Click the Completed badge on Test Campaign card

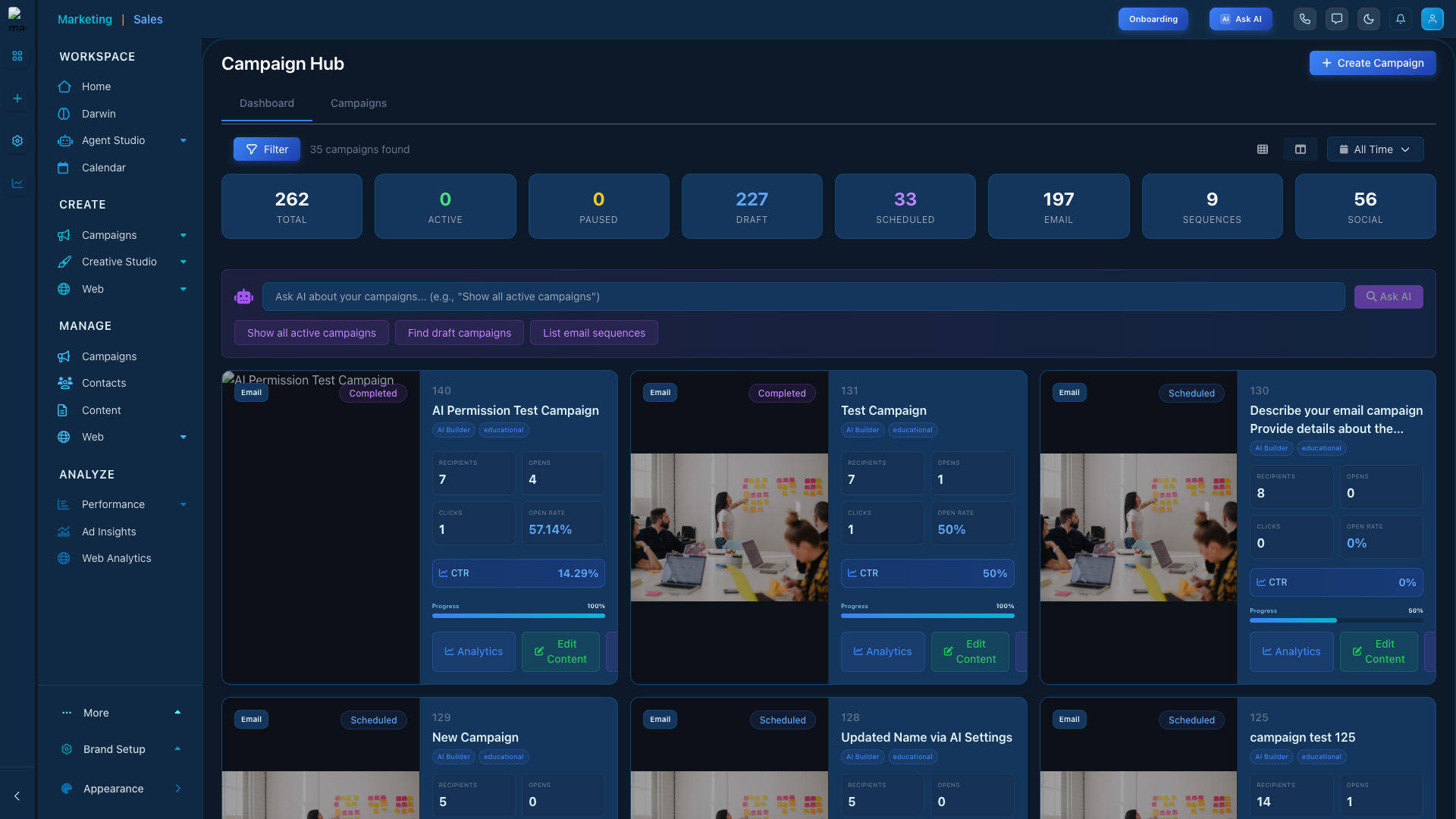point(782,393)
